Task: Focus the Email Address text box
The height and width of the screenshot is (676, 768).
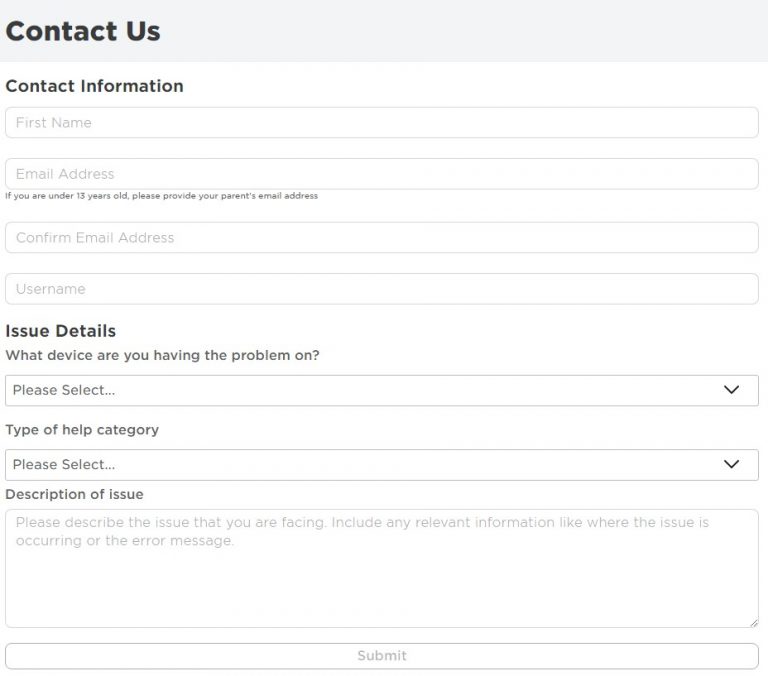Action: 381,174
